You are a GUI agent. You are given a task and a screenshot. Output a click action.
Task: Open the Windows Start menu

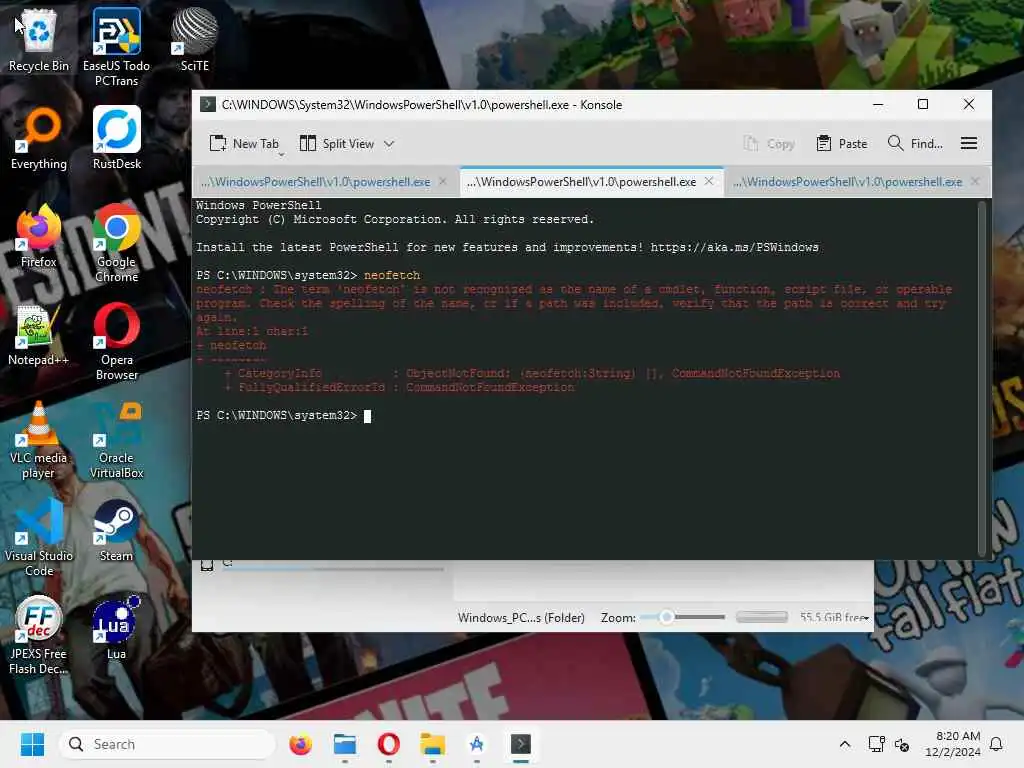pyautogui.click(x=32, y=744)
